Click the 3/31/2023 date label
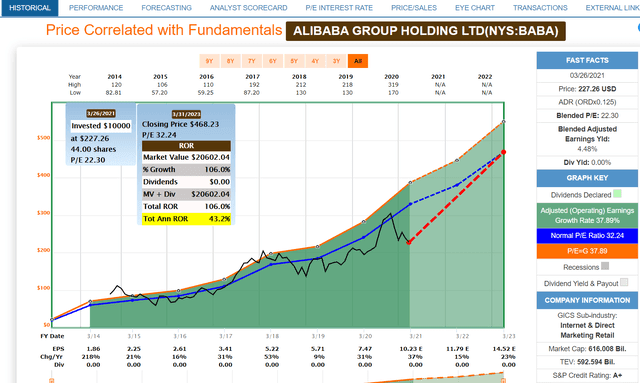640x383 pixels. point(186,114)
